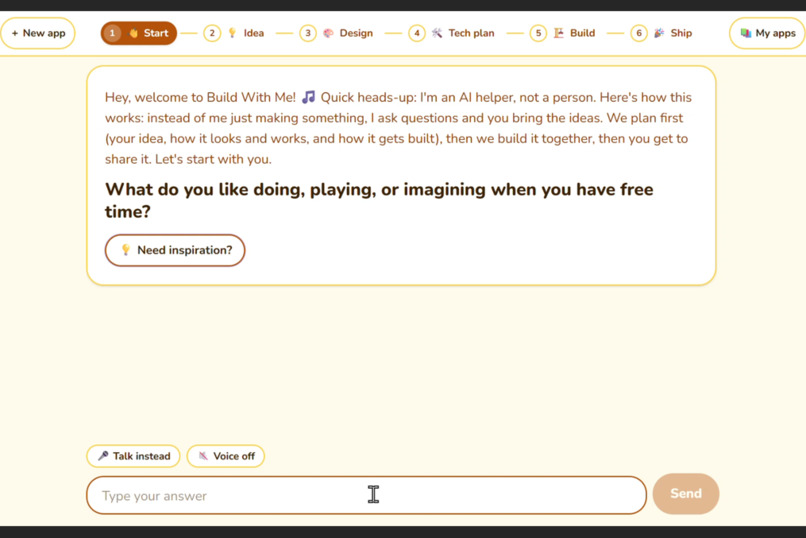
Task: Click the muted speaker icon in Voice off
Action: pyautogui.click(x=204, y=456)
